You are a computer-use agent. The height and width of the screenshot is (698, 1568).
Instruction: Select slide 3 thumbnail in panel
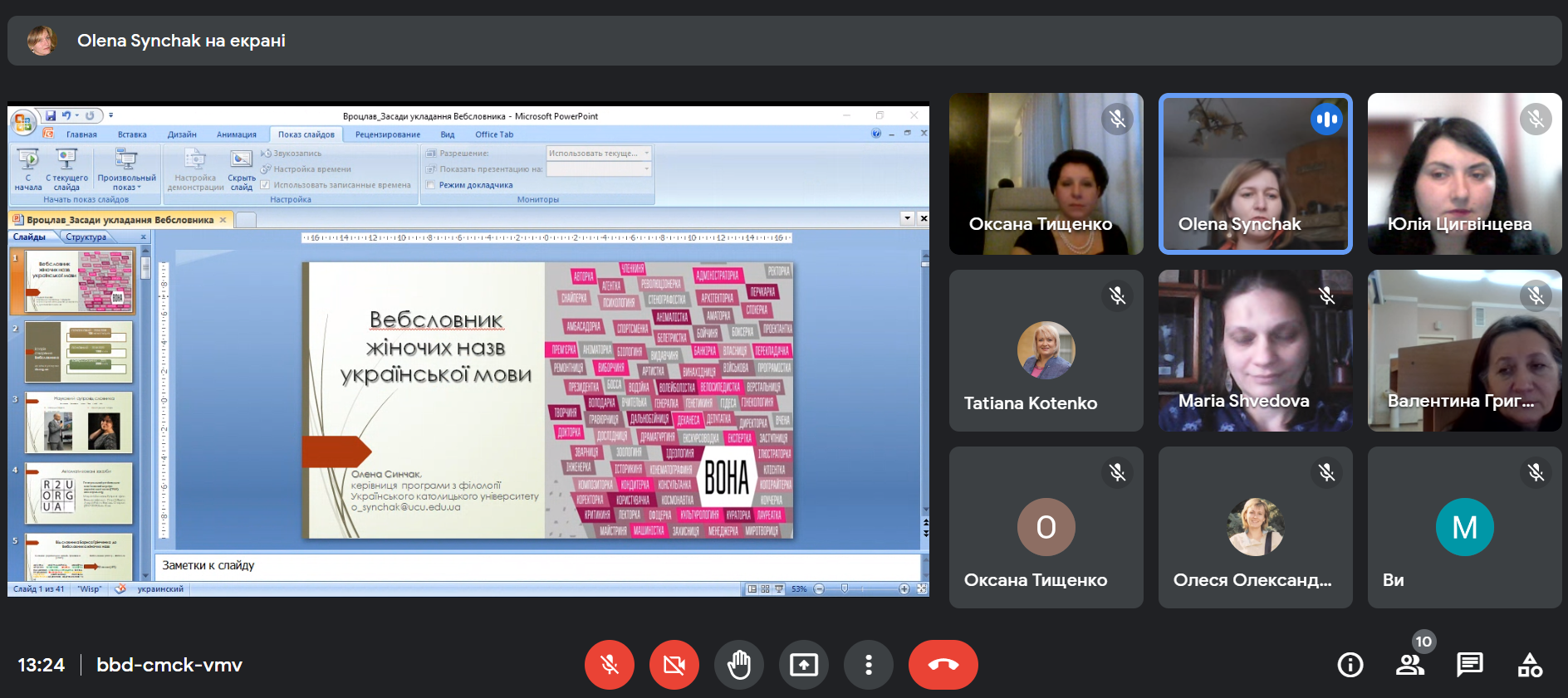pyautogui.click(x=79, y=422)
